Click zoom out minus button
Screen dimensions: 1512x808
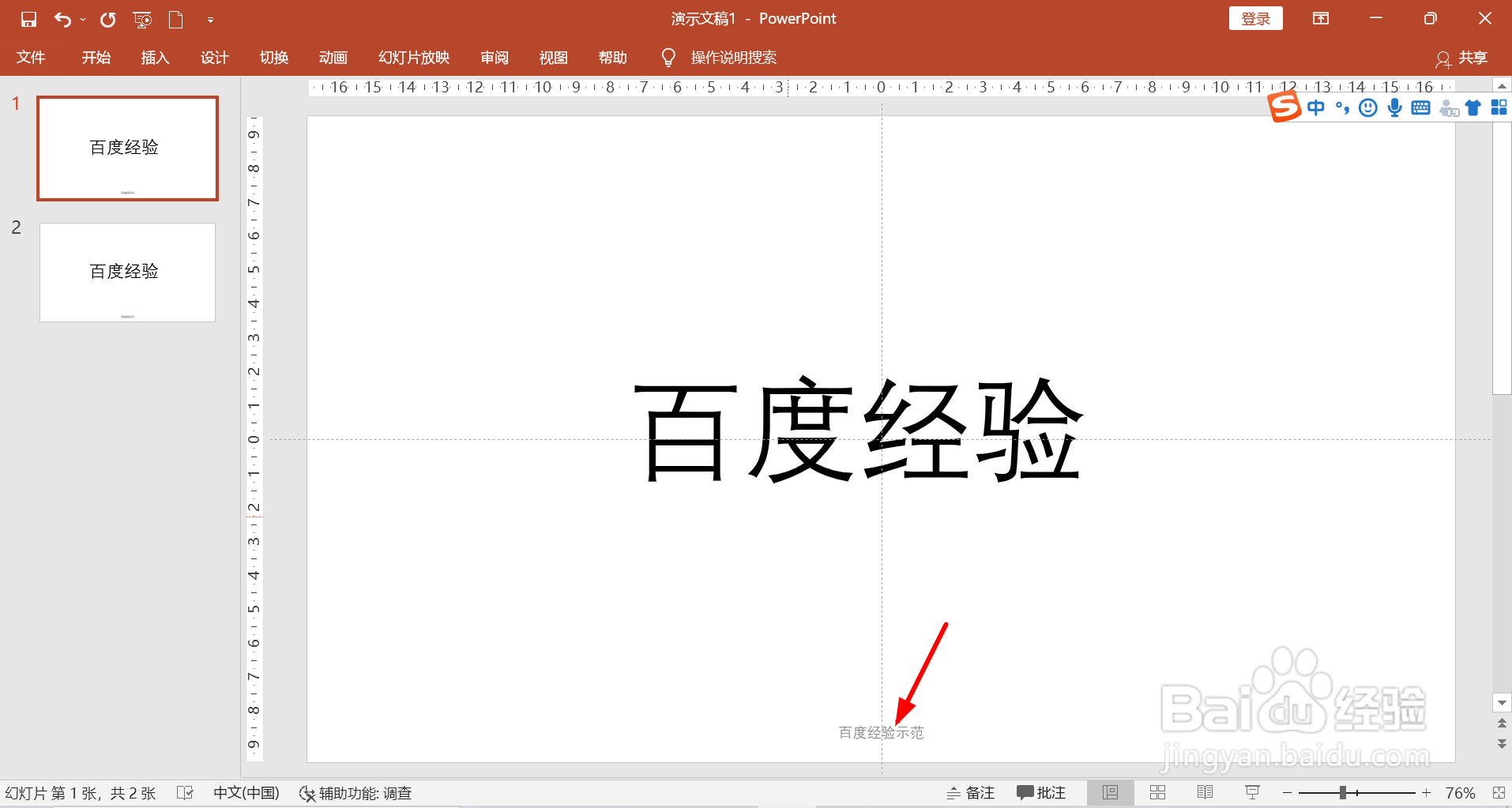coord(1287,792)
